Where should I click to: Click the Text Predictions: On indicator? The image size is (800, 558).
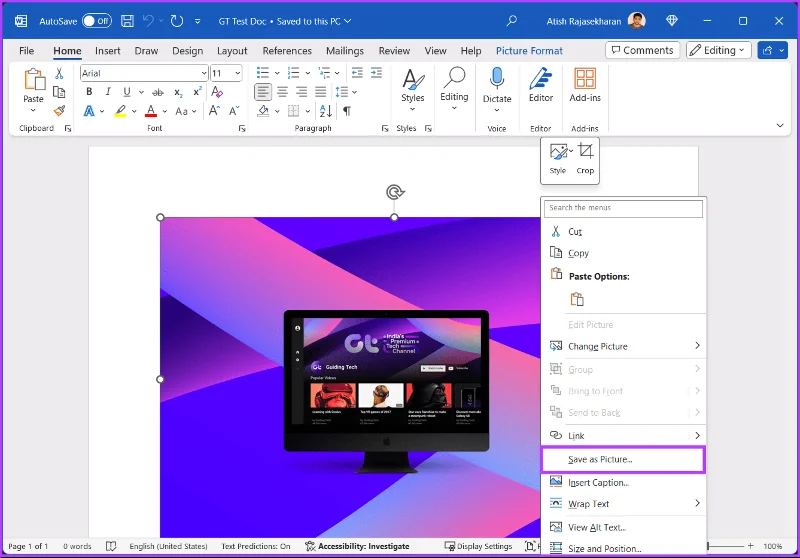[256, 546]
